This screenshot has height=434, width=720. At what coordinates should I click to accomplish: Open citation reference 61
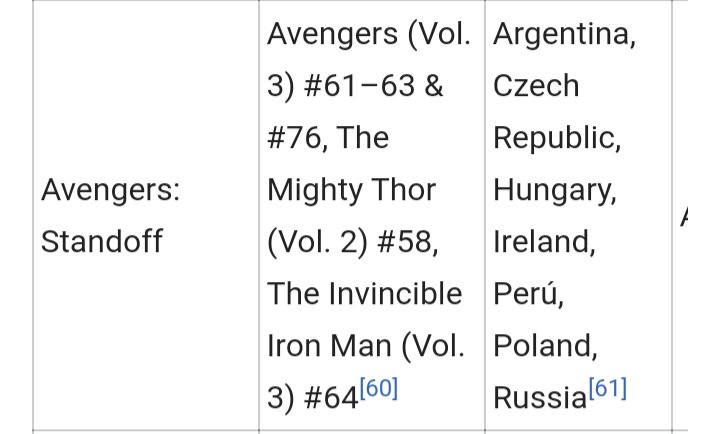pyautogui.click(x=608, y=389)
